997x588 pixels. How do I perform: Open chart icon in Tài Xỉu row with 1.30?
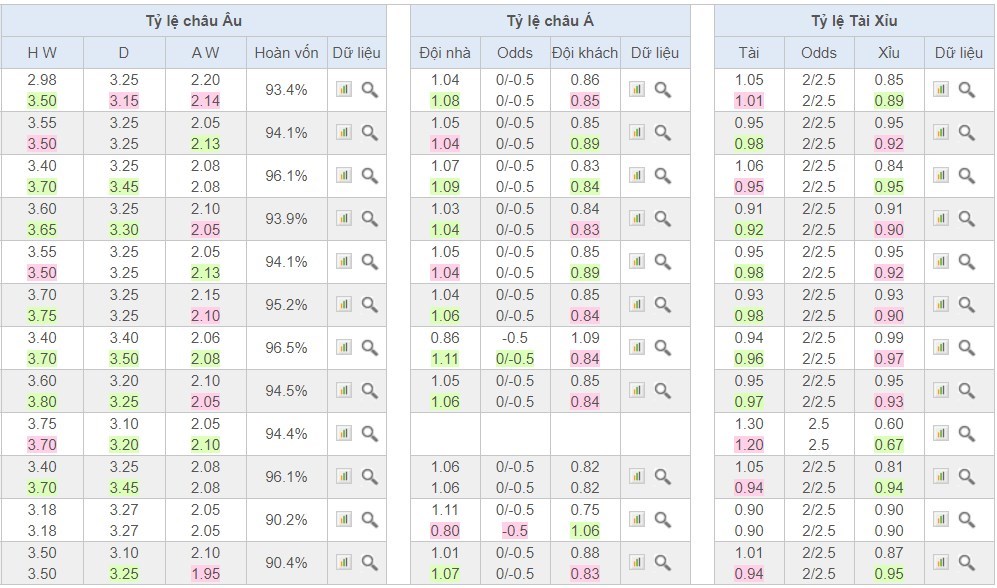[x=941, y=433]
